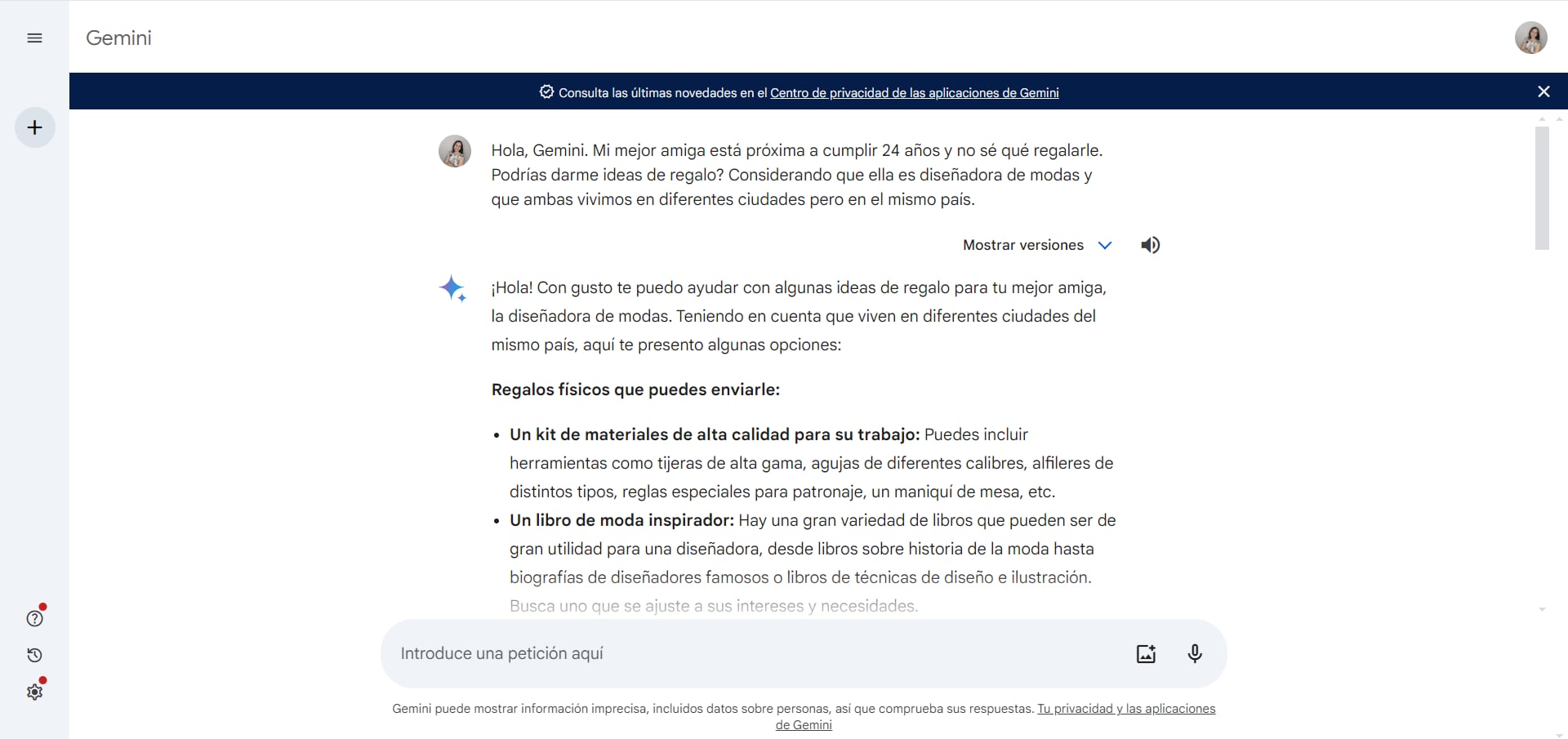Listen to response with speaker icon
Image resolution: width=1568 pixels, height=739 pixels.
pyautogui.click(x=1150, y=245)
